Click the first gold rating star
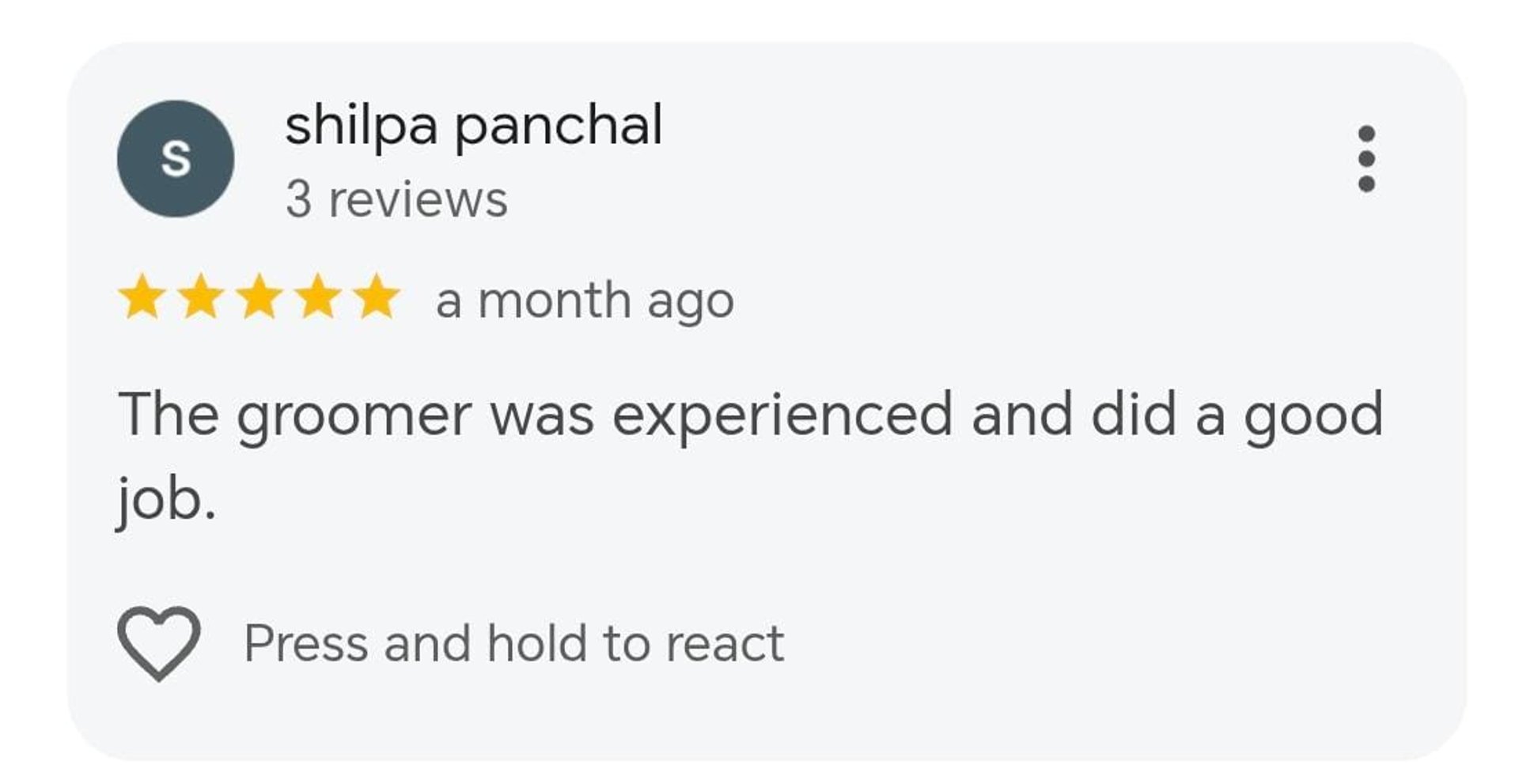This screenshot has height=784, width=1519. [x=142, y=297]
